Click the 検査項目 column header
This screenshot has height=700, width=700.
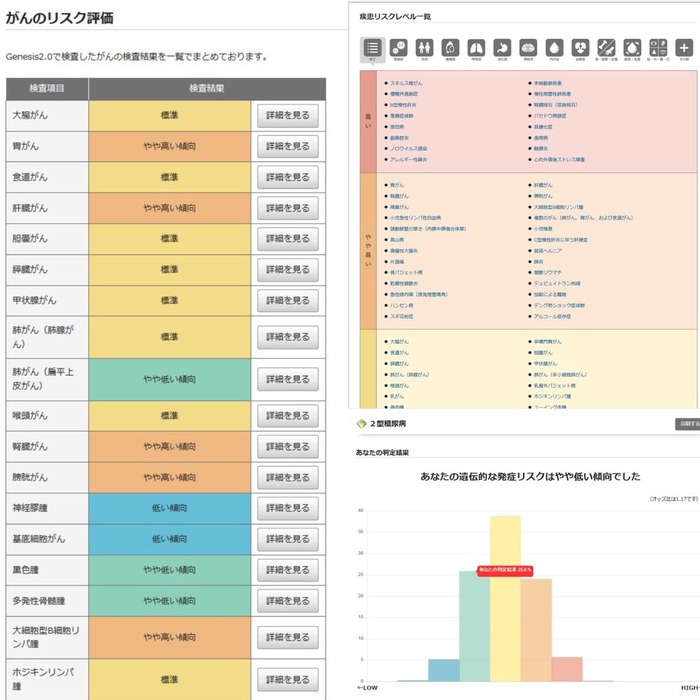(x=47, y=88)
